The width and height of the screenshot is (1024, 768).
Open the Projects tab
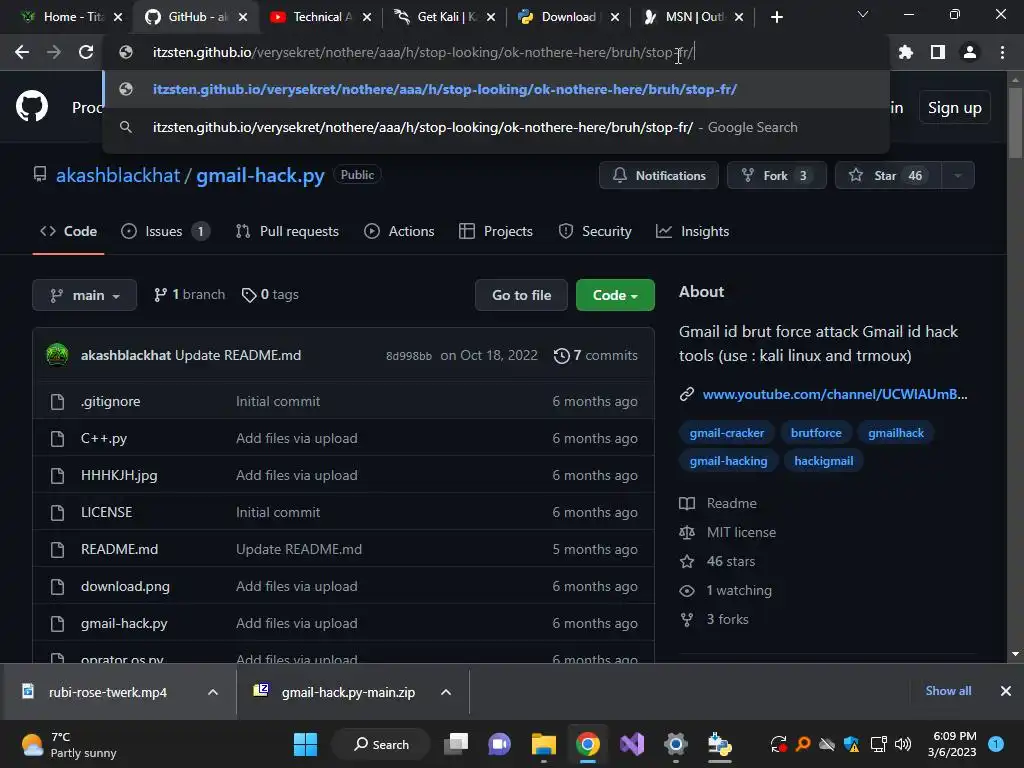[x=496, y=231]
